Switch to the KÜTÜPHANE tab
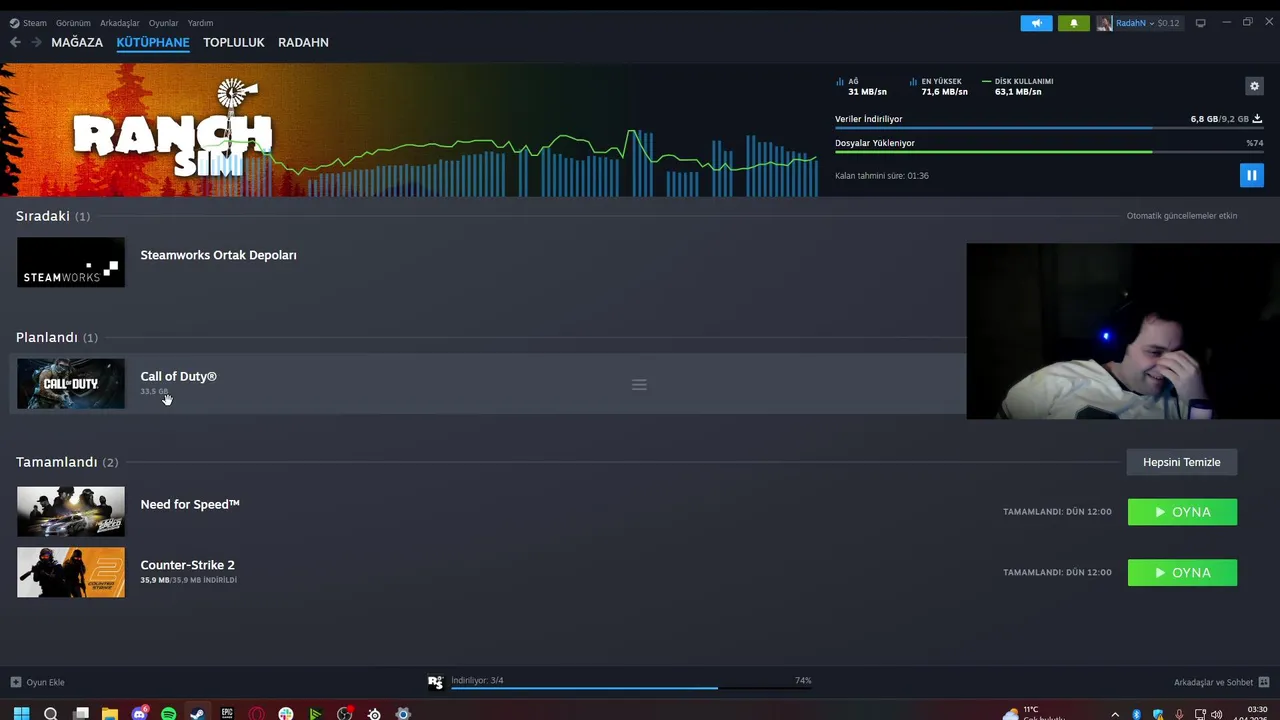 153,42
